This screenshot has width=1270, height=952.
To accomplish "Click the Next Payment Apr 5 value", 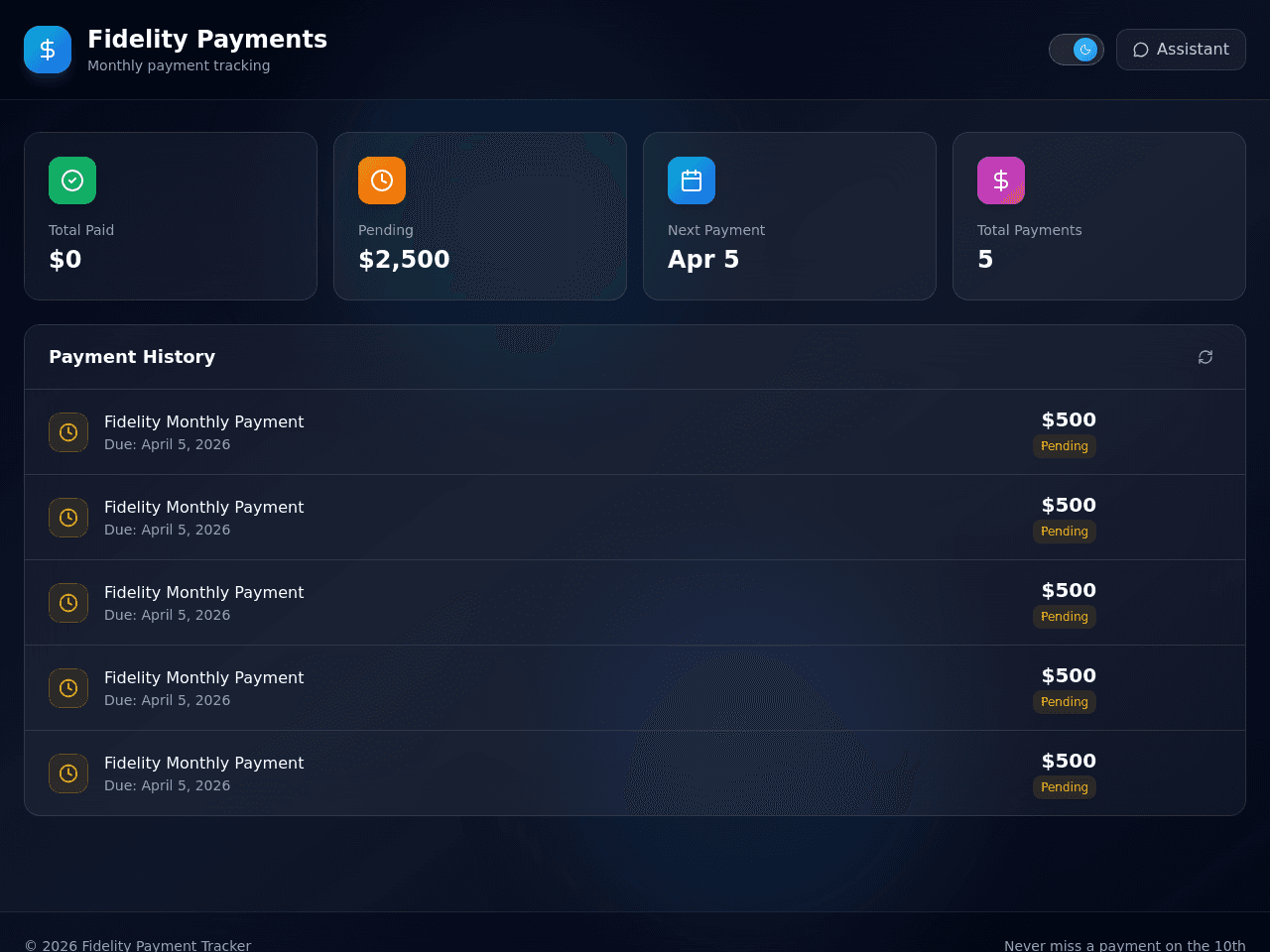I will coord(703,260).
